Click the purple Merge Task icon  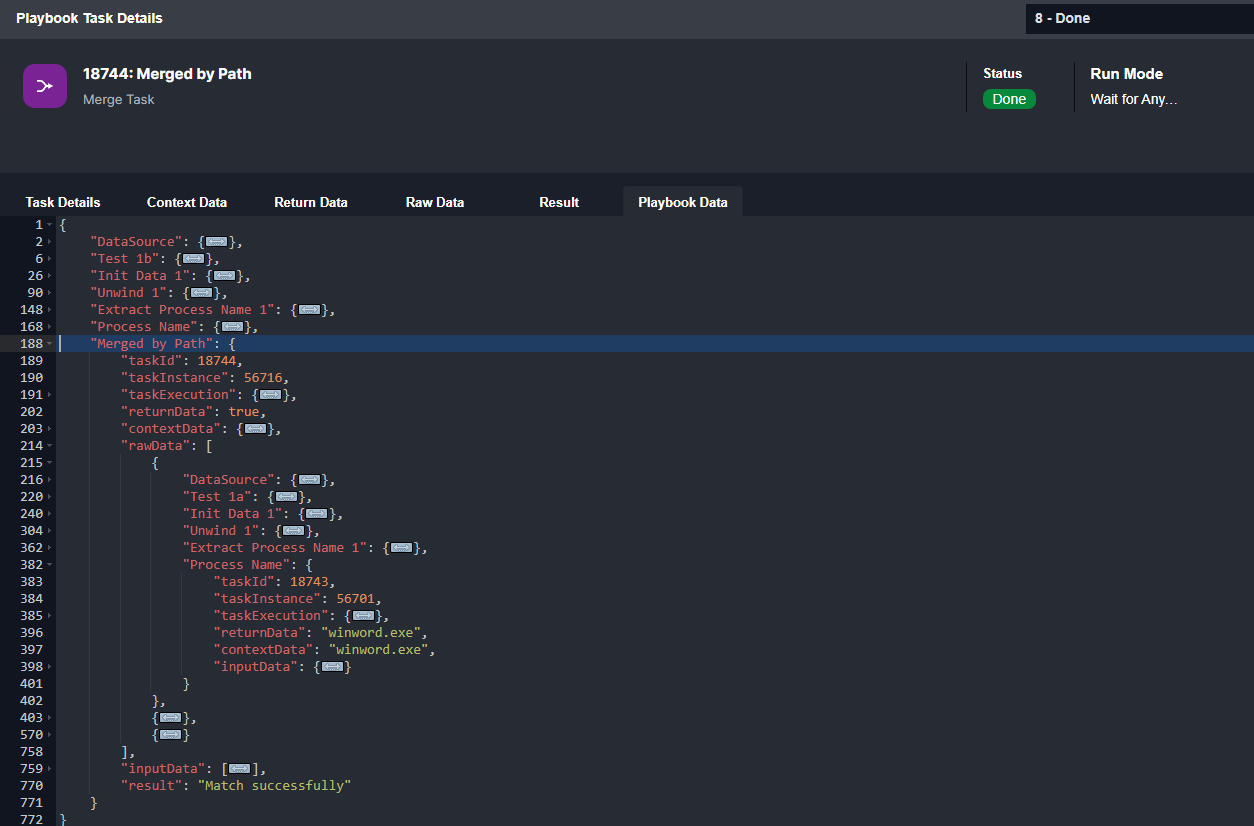coord(45,86)
